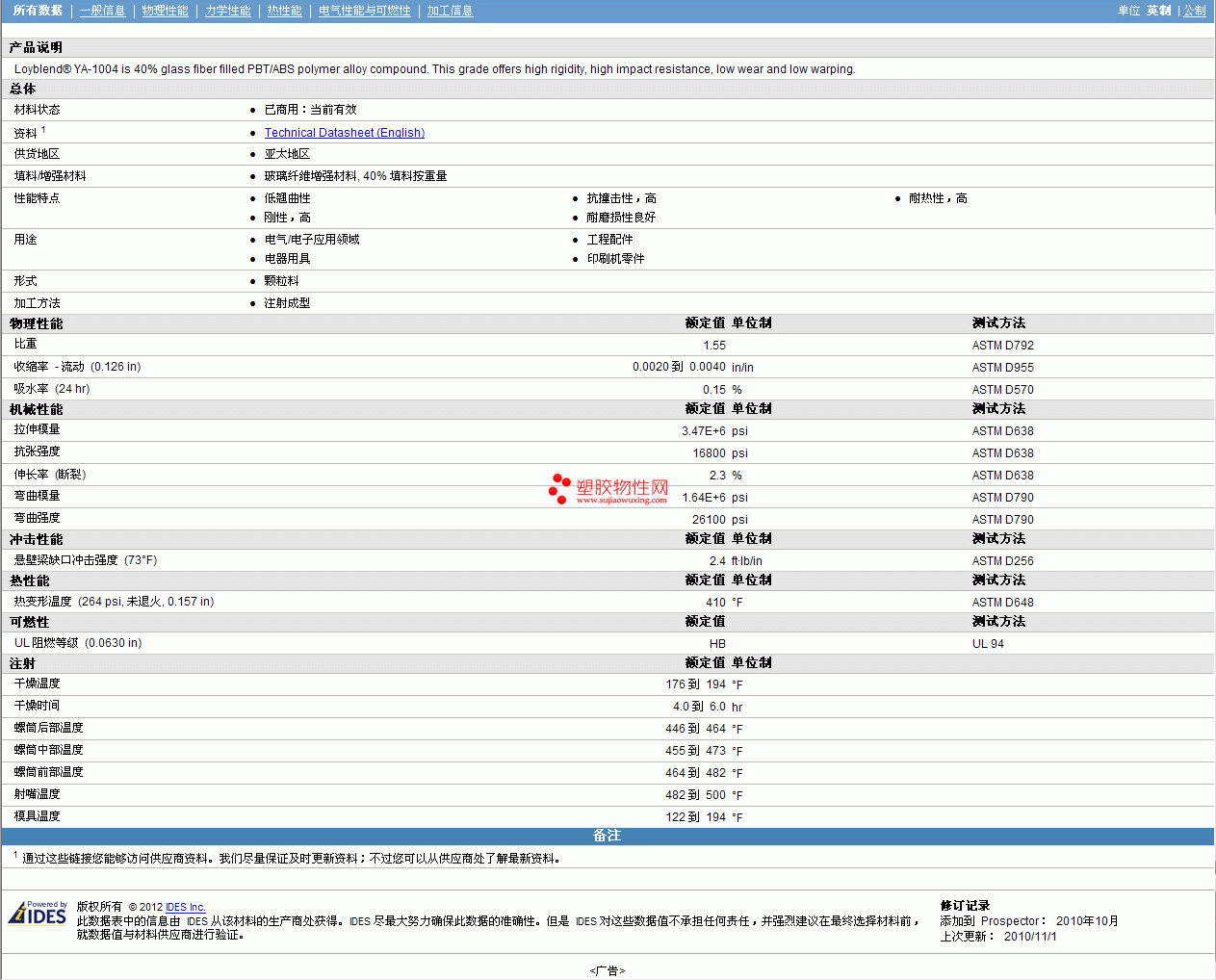The height and width of the screenshot is (980, 1216).
Task: Click the footnote 1 superscript beside 资料
Action: pyautogui.click(x=43, y=130)
